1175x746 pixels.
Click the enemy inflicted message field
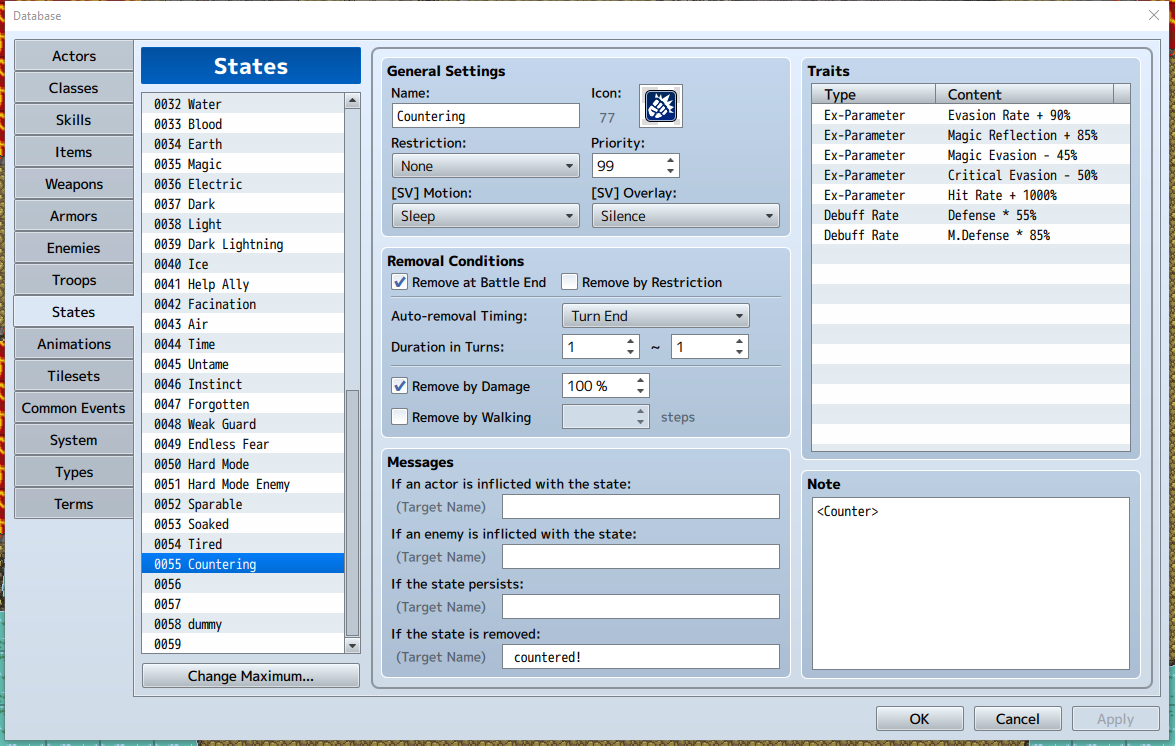(x=640, y=557)
